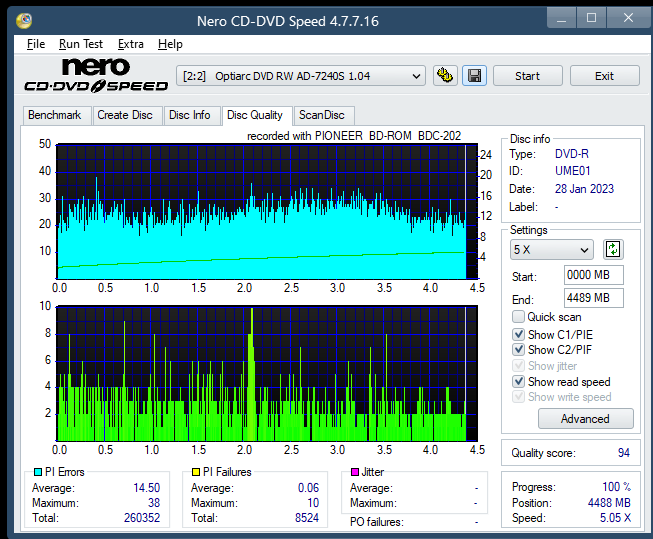Click PI Errors total 260352
653x539 pixels.
click(x=142, y=518)
